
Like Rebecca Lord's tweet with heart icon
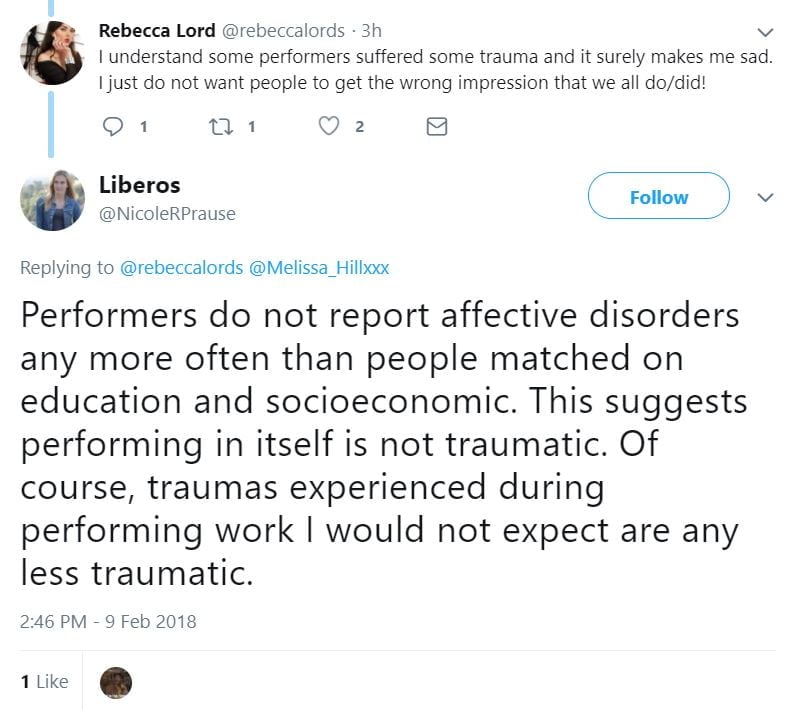click(x=329, y=127)
